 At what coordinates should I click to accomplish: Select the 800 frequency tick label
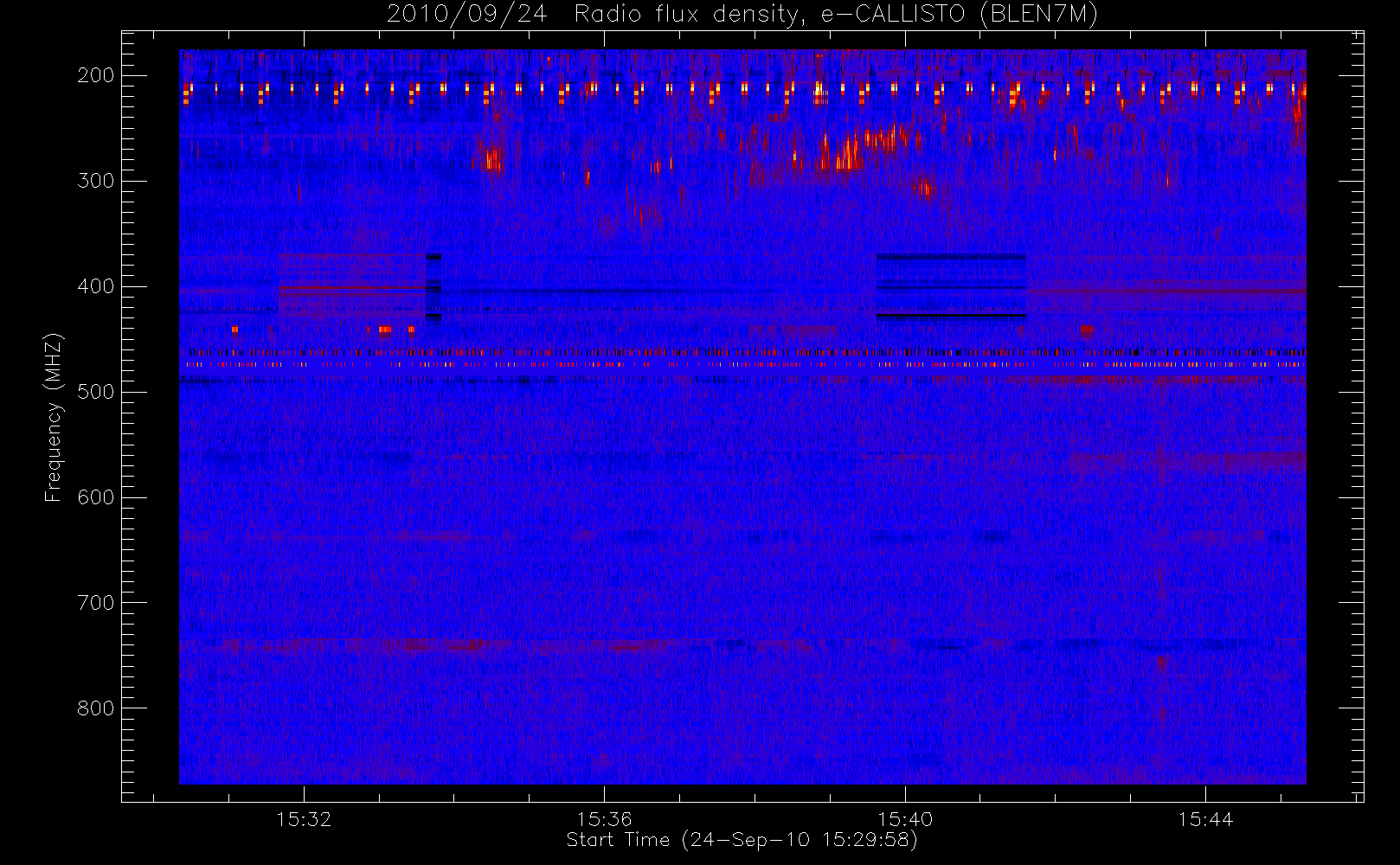(x=96, y=708)
